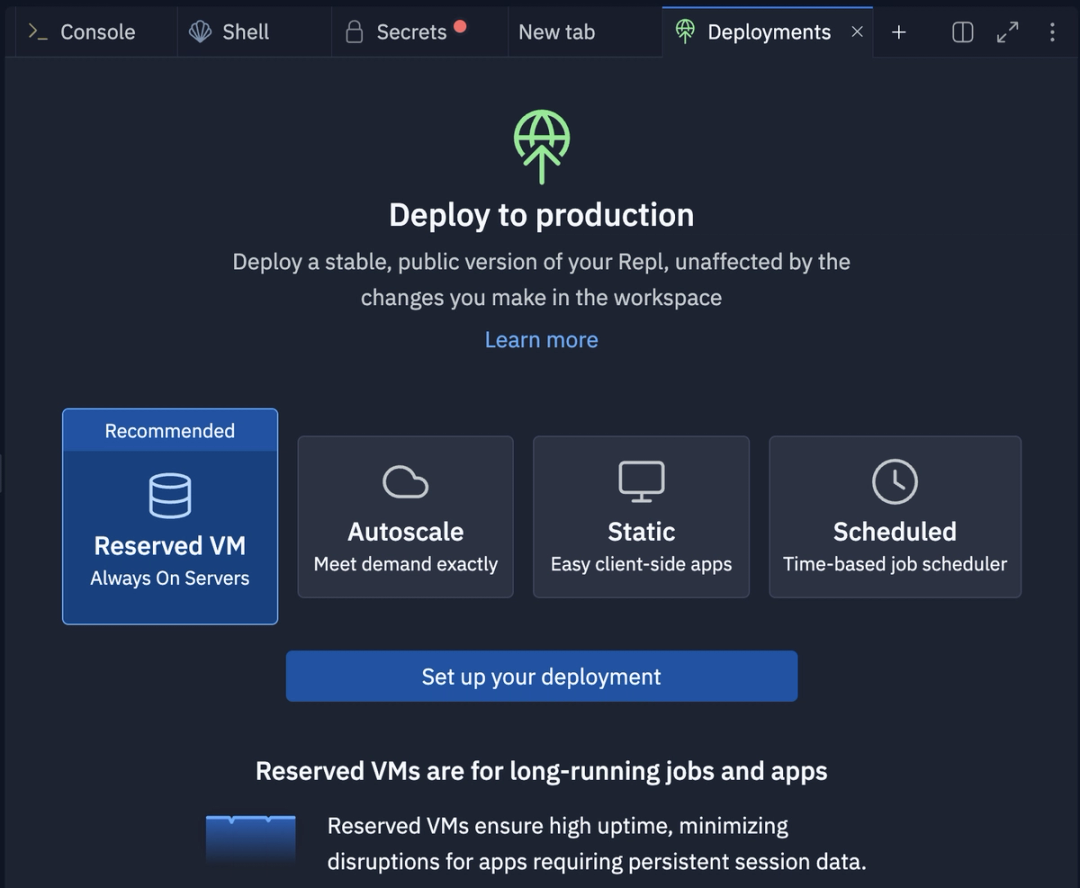Screen dimensions: 1080x888
Task: Click the Secrets padlock icon
Action: coord(355,31)
